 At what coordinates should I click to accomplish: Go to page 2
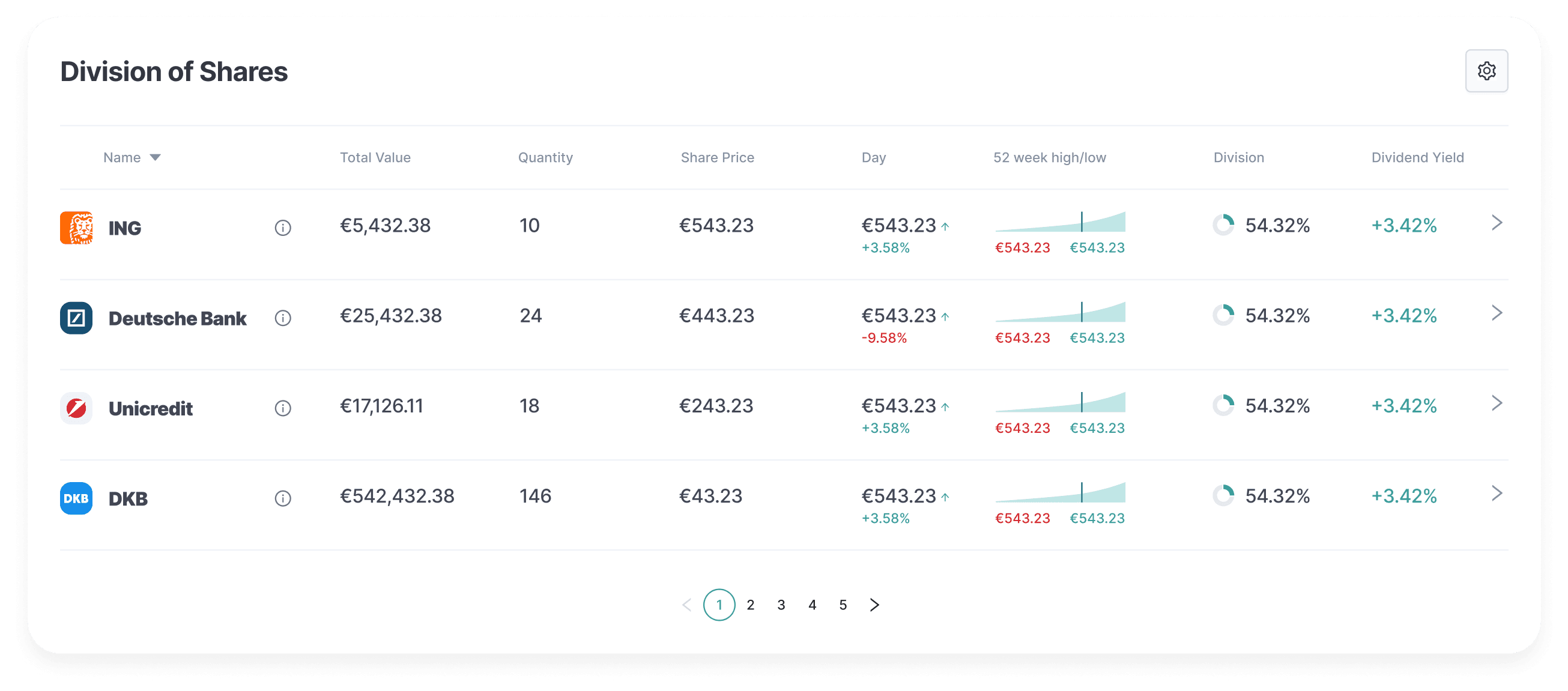tap(751, 605)
